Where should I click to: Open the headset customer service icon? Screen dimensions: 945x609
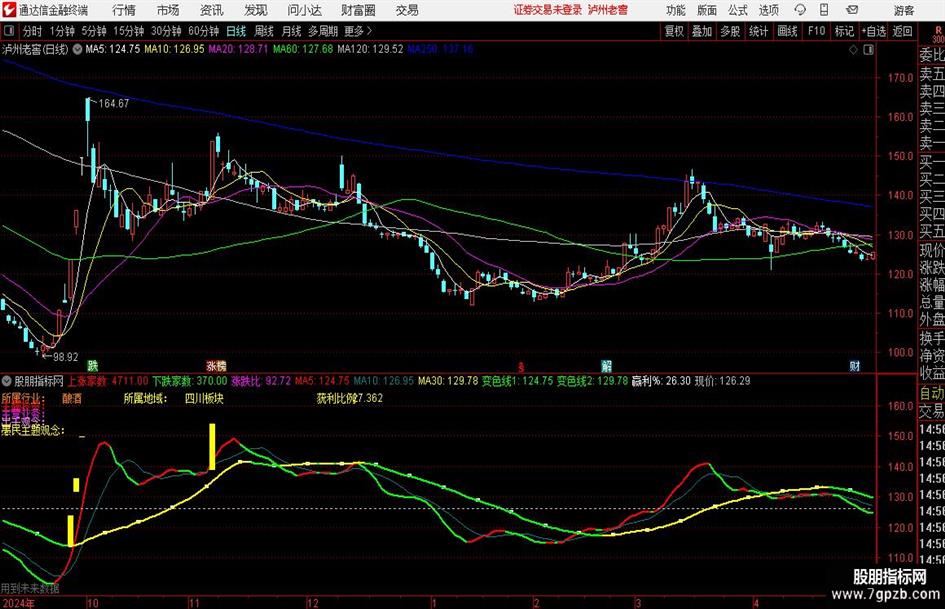click(x=800, y=10)
